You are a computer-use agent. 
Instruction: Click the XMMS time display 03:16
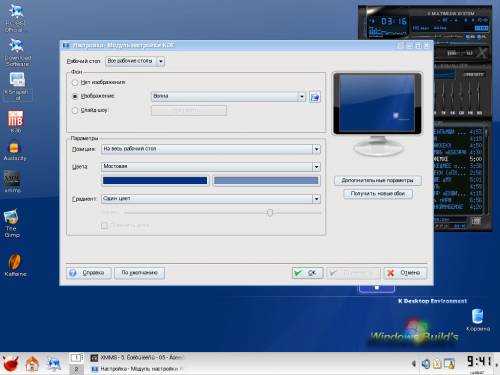point(394,22)
